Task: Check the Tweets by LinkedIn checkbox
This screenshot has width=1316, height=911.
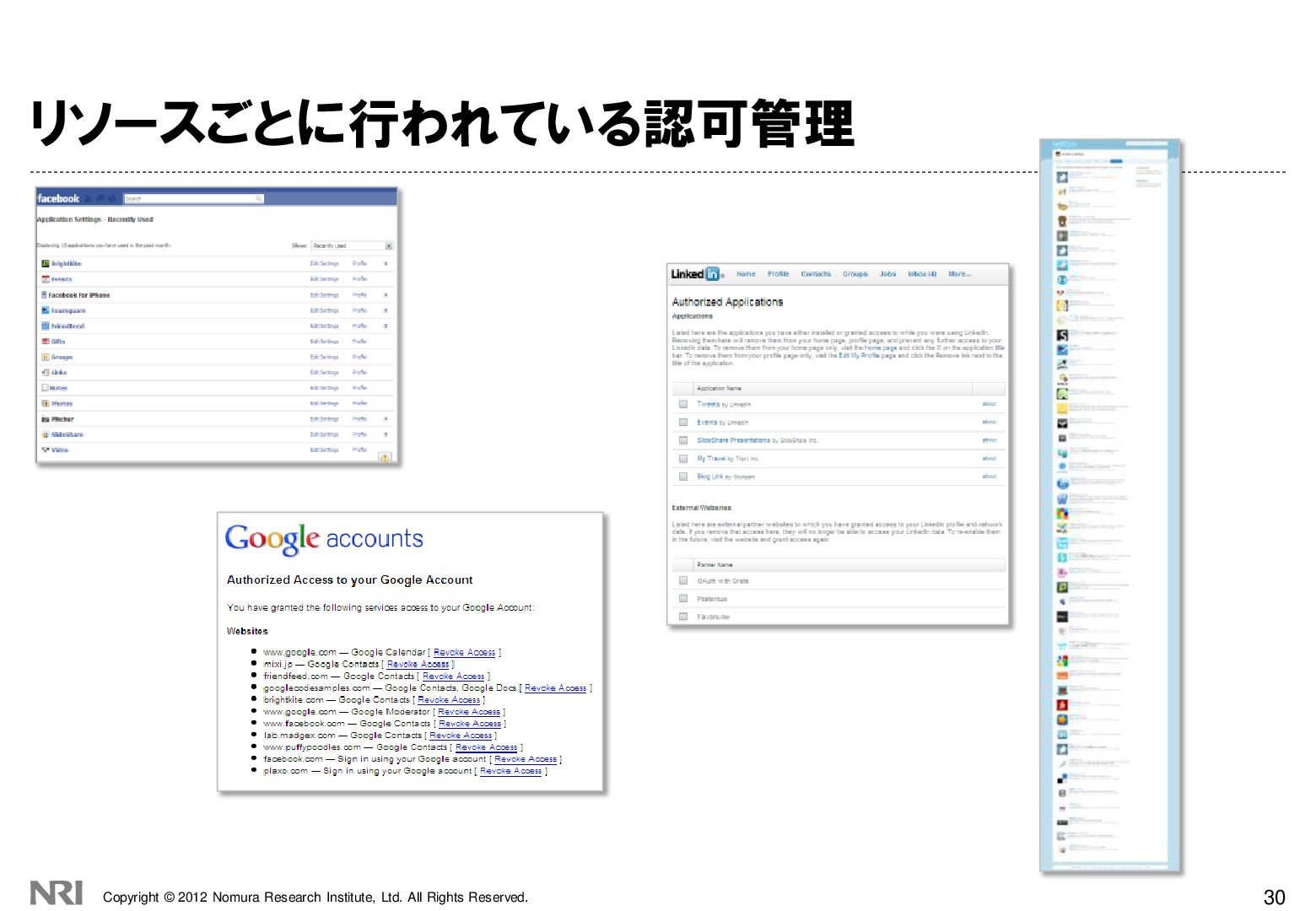Action: point(683,404)
